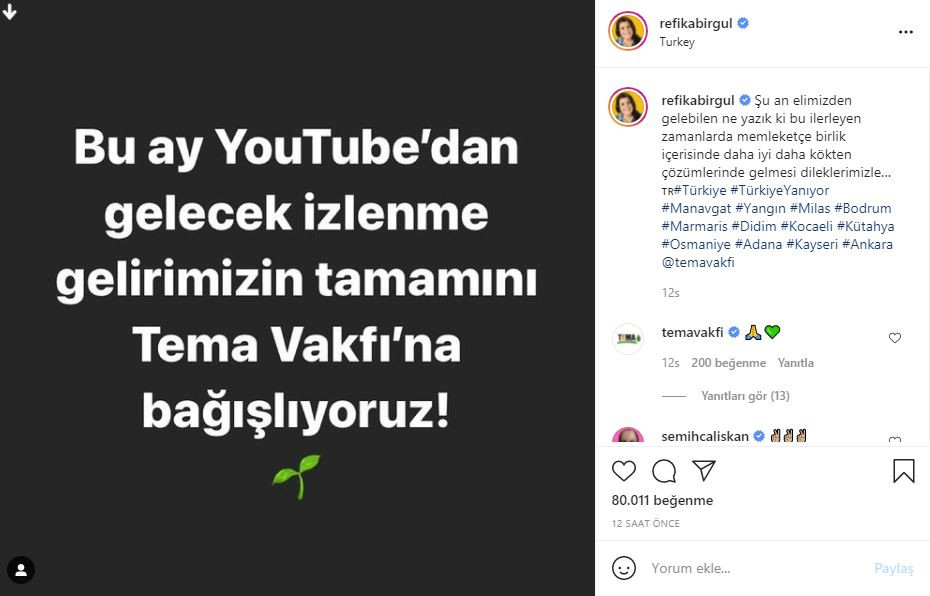Open the three-dot post options menu
Image resolution: width=930 pixels, height=596 pixels.
point(906,32)
